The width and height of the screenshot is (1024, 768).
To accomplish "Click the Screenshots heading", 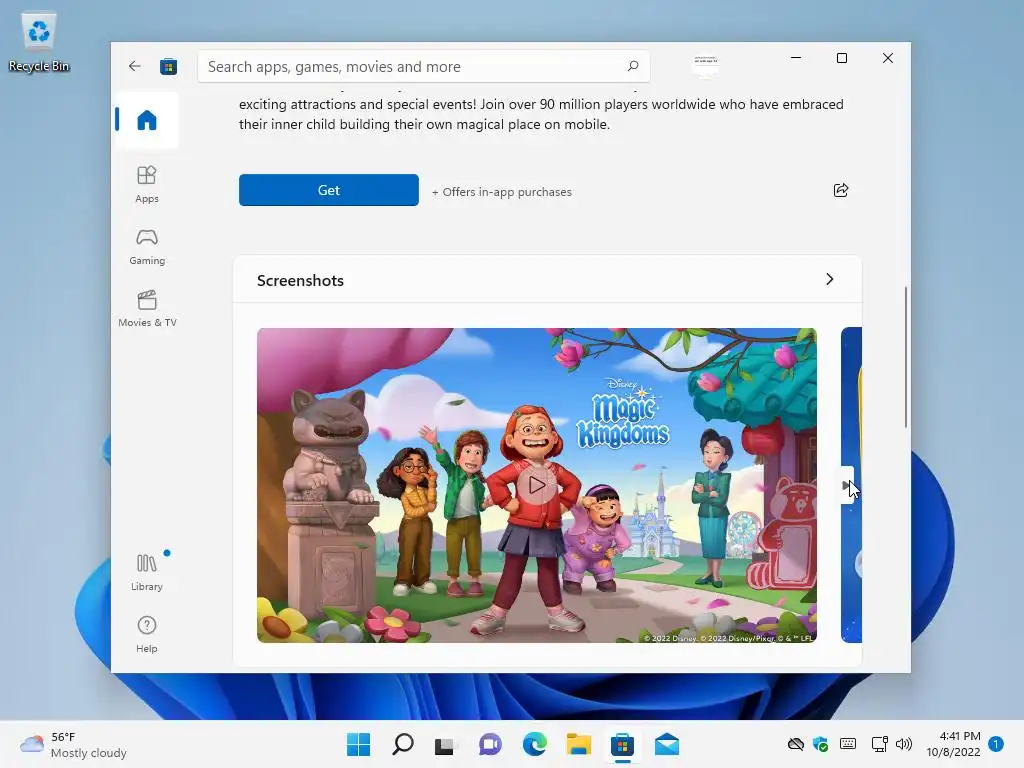I will 300,280.
